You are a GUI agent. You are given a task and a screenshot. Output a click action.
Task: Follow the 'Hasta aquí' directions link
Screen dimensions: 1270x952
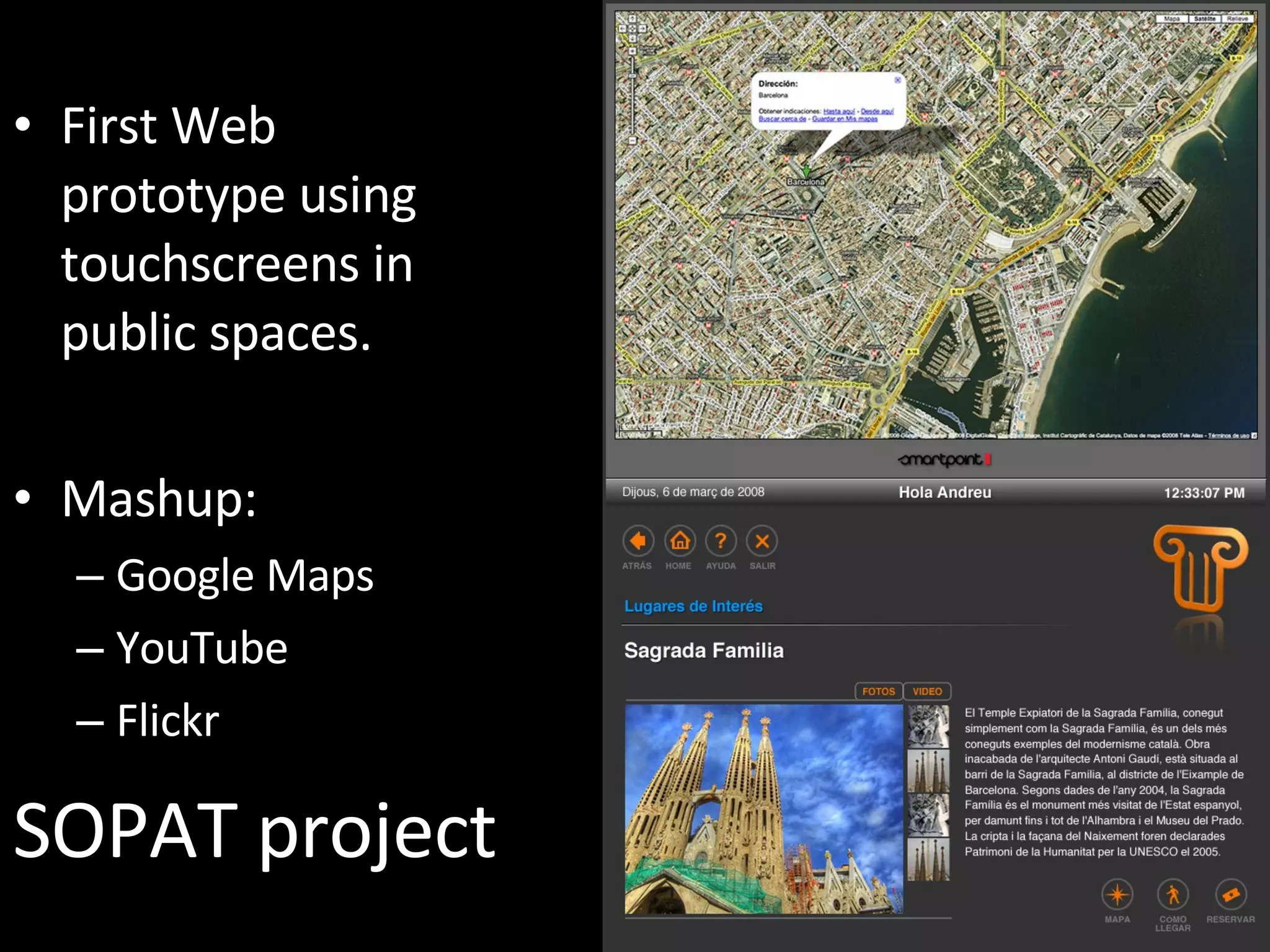[x=839, y=111]
